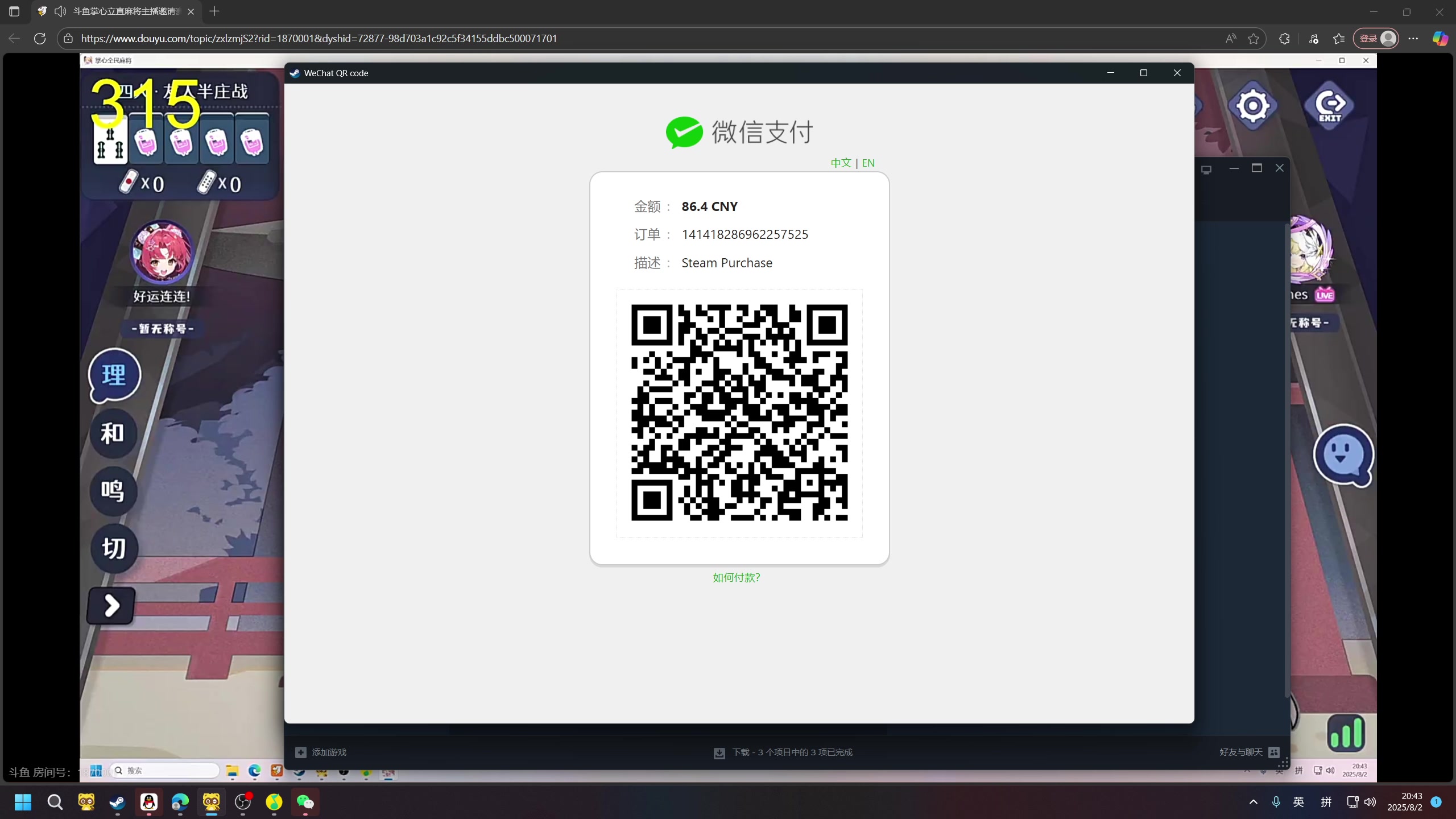This screenshot has width=1456, height=819.
Task: Maximize the Steam window behind the dialog
Action: [1257, 168]
